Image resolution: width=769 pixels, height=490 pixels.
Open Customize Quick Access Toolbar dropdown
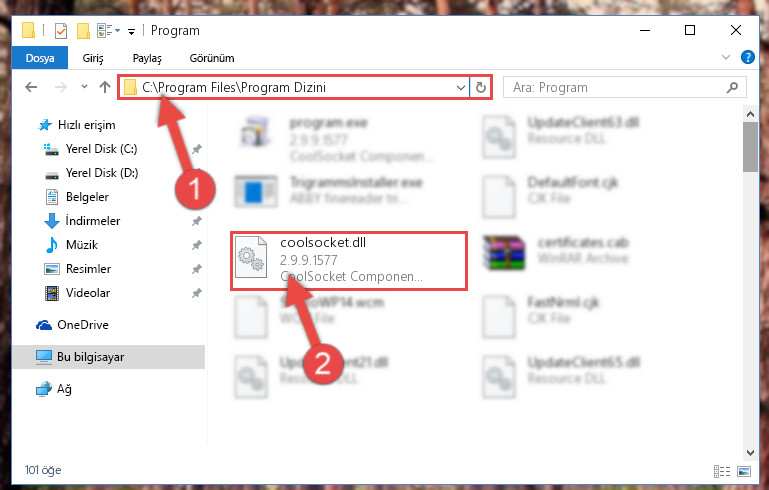pos(131,31)
